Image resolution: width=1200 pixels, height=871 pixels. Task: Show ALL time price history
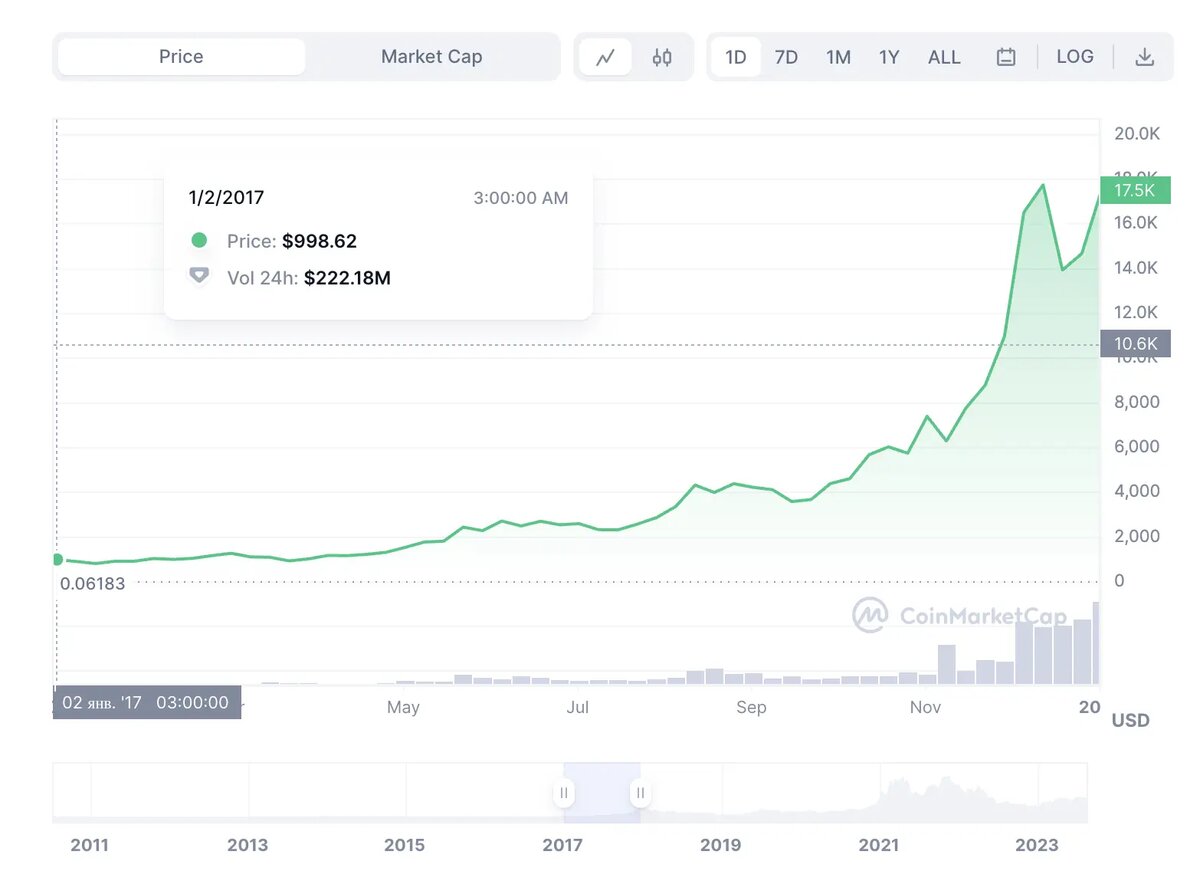coord(944,57)
